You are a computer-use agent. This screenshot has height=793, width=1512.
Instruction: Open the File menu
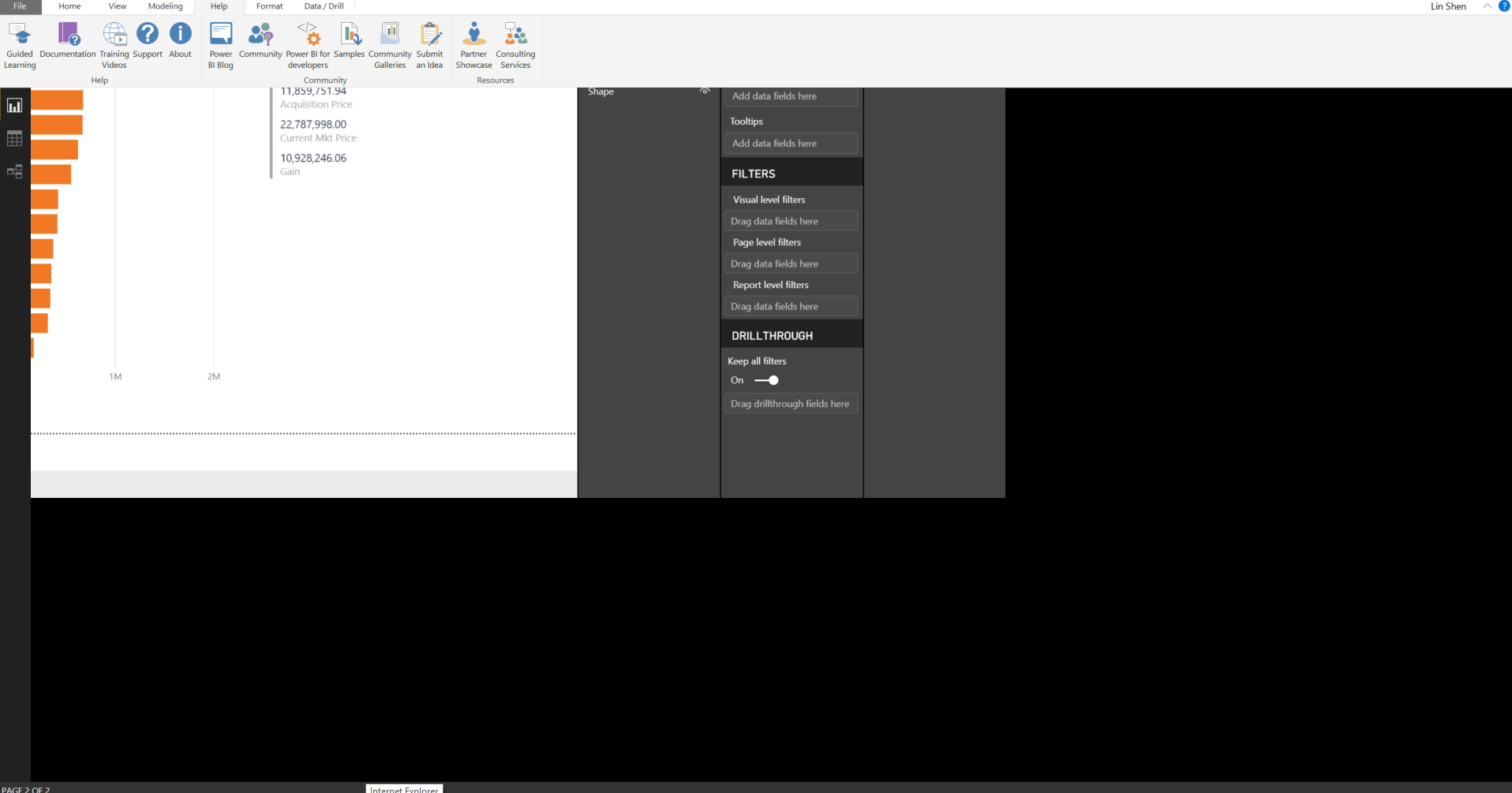coord(20,6)
